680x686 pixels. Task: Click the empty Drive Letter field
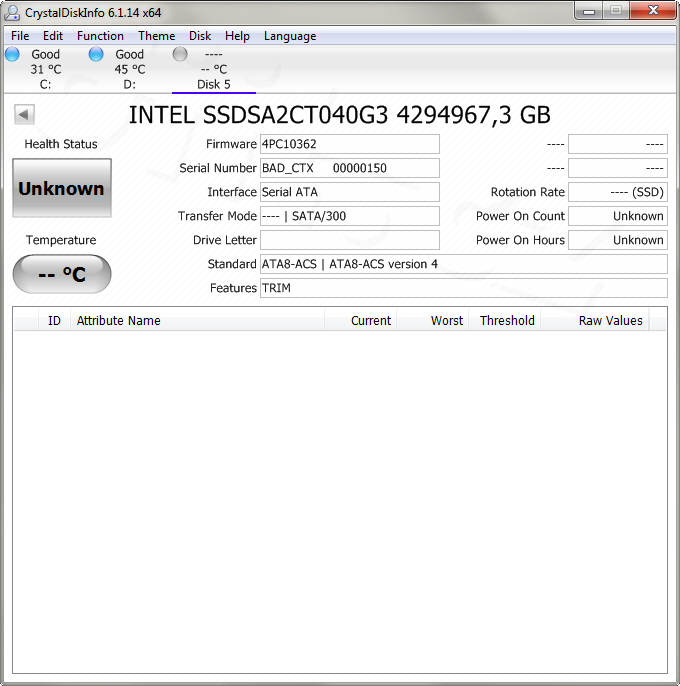350,240
